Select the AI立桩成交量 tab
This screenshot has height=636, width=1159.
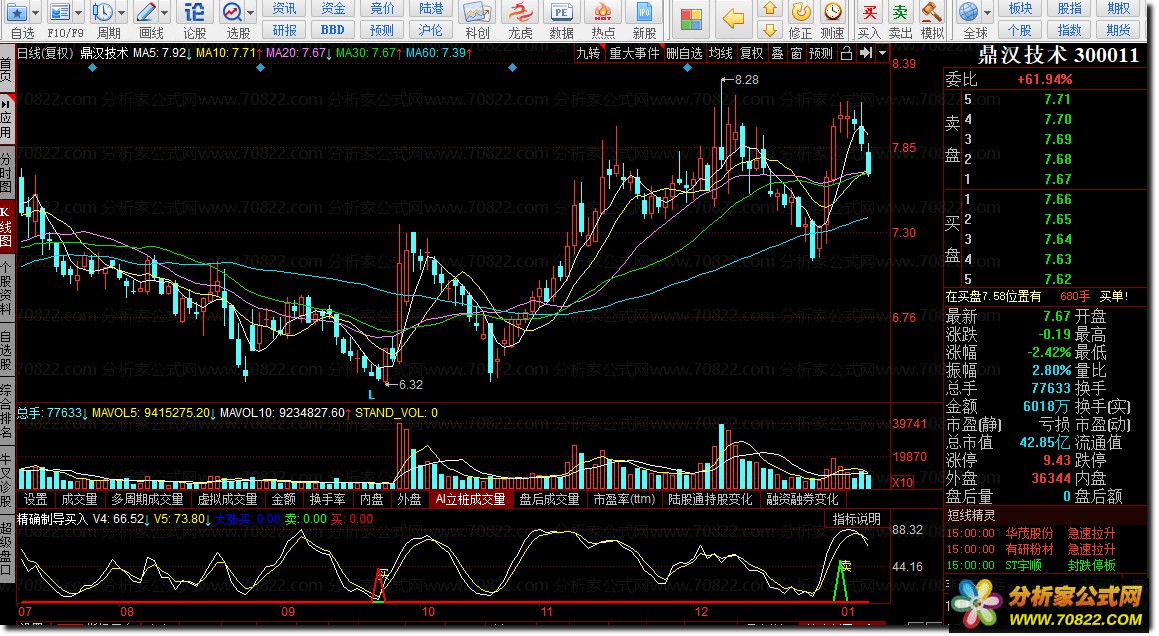point(470,500)
